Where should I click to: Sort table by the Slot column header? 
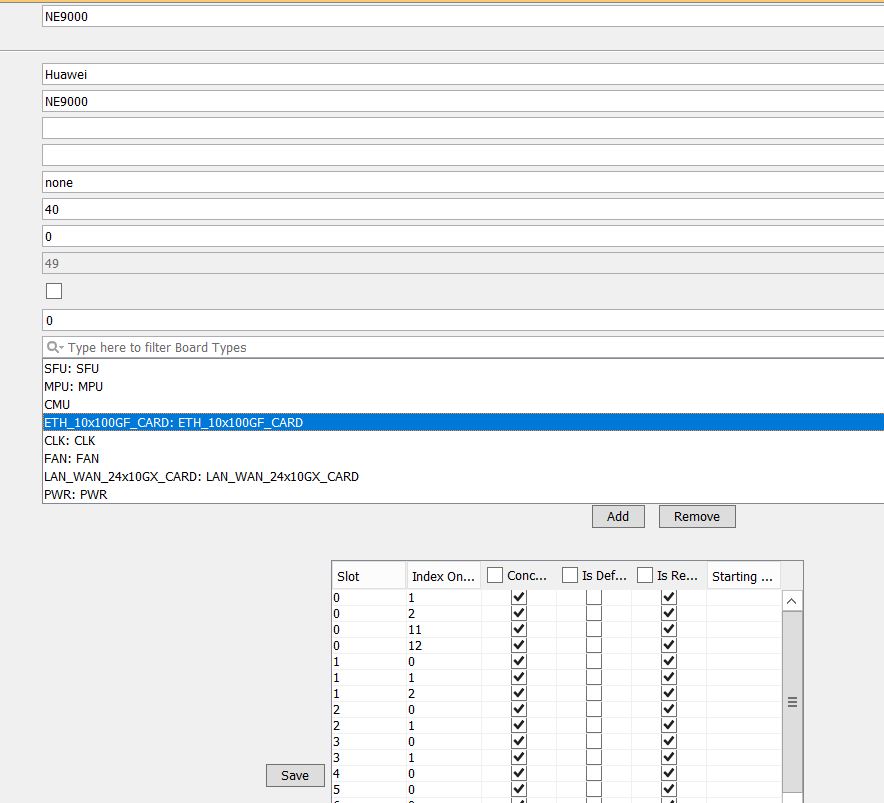pos(368,576)
